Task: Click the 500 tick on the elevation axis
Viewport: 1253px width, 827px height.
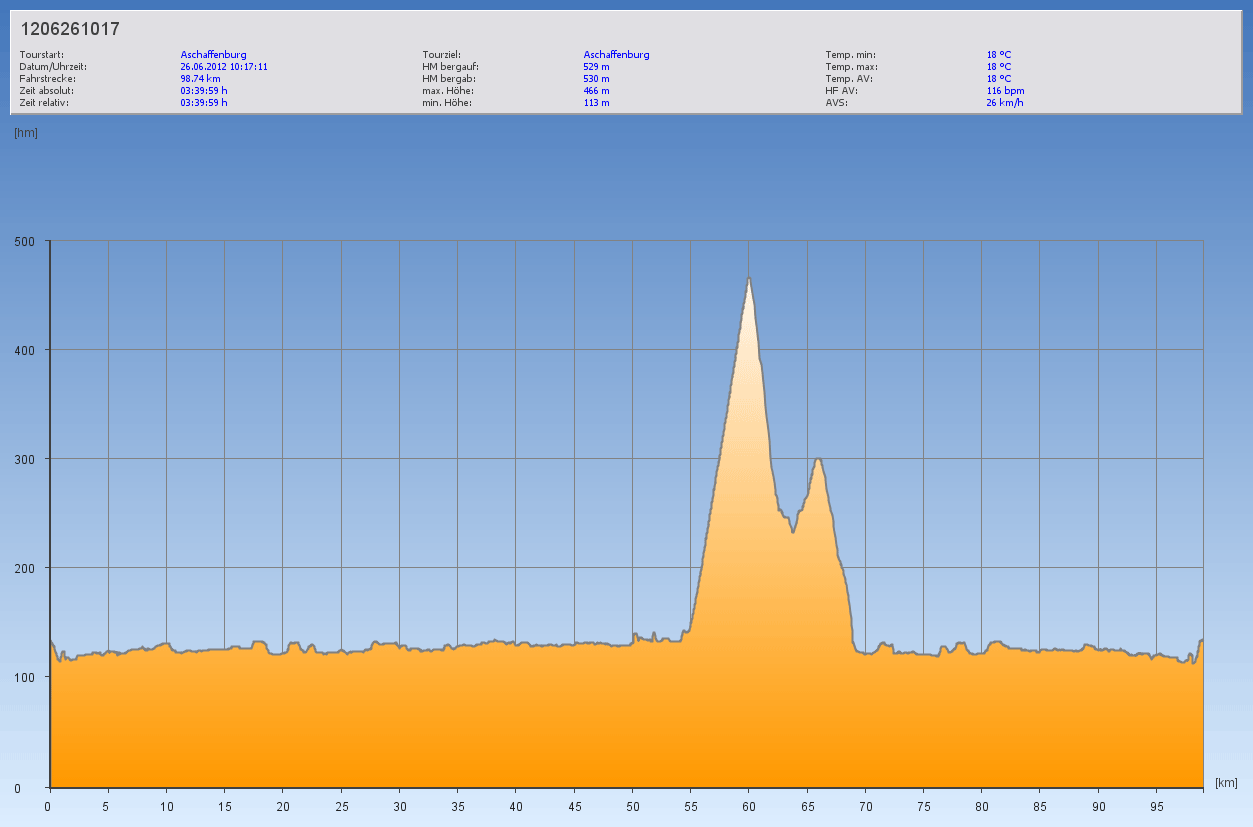Action: (x=24, y=241)
